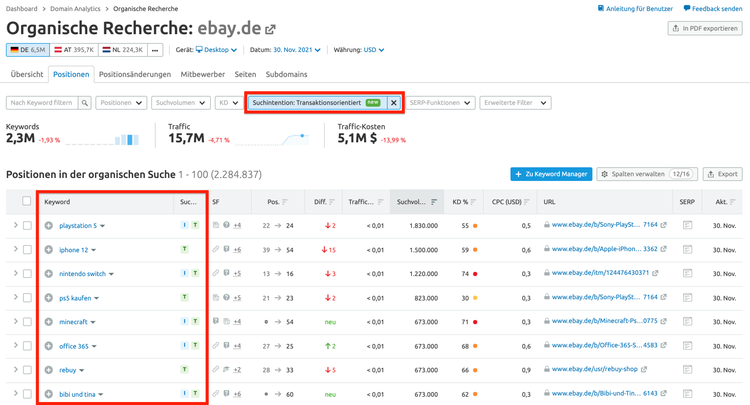View SERP snapshot for nintendo switch row

(687, 274)
